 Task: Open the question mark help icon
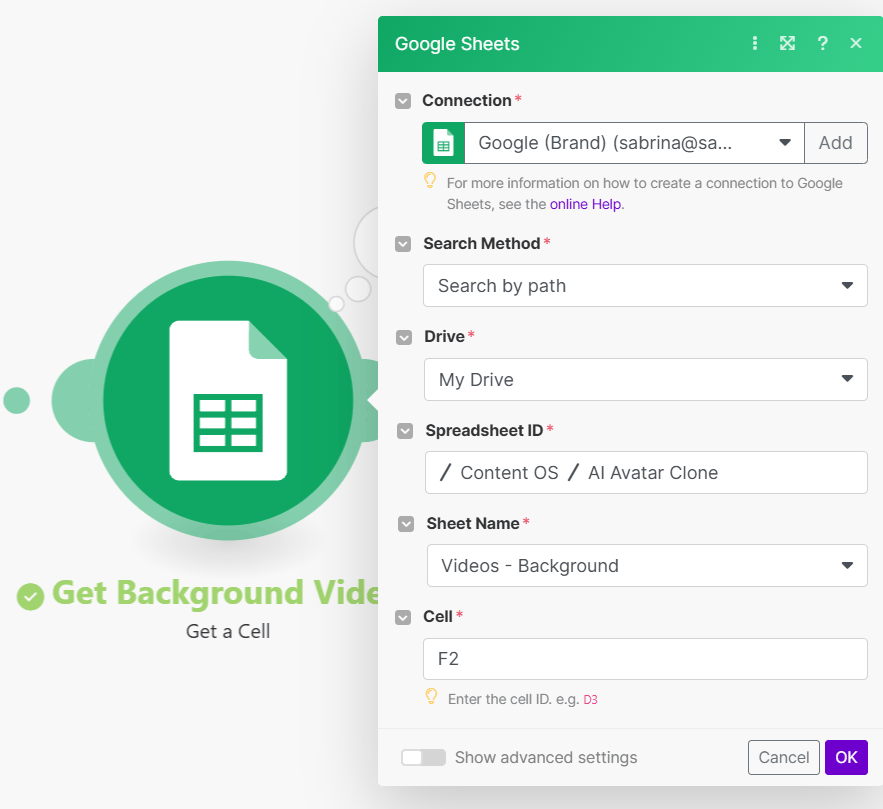822,43
